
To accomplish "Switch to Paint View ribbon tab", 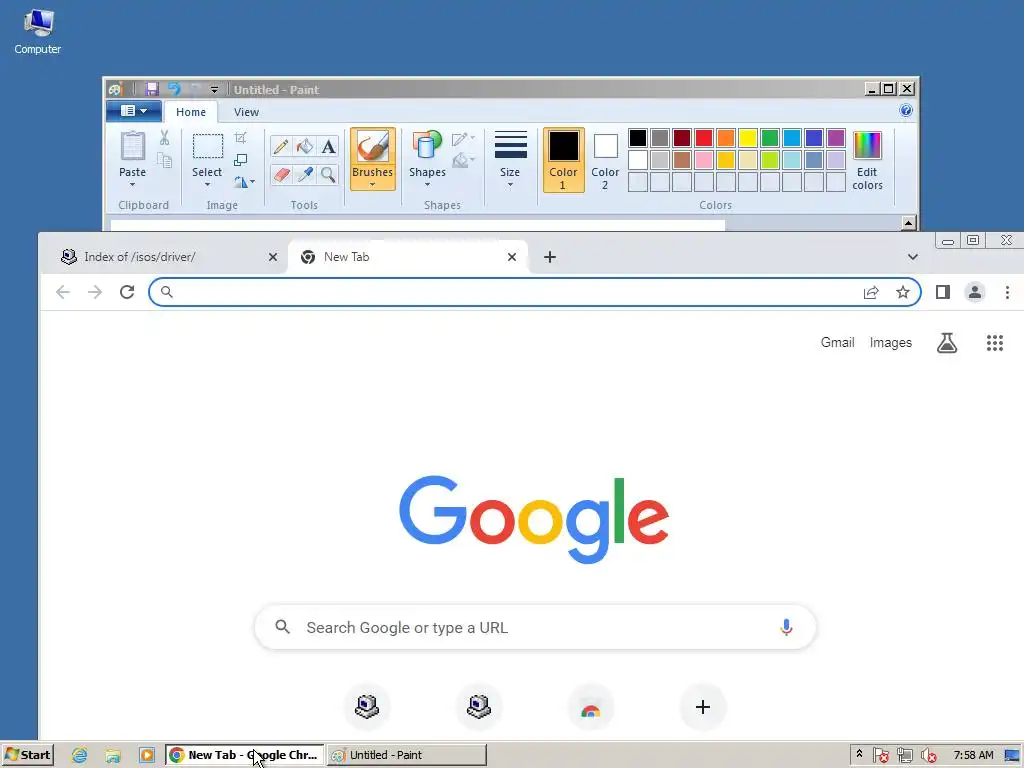I will click(246, 112).
